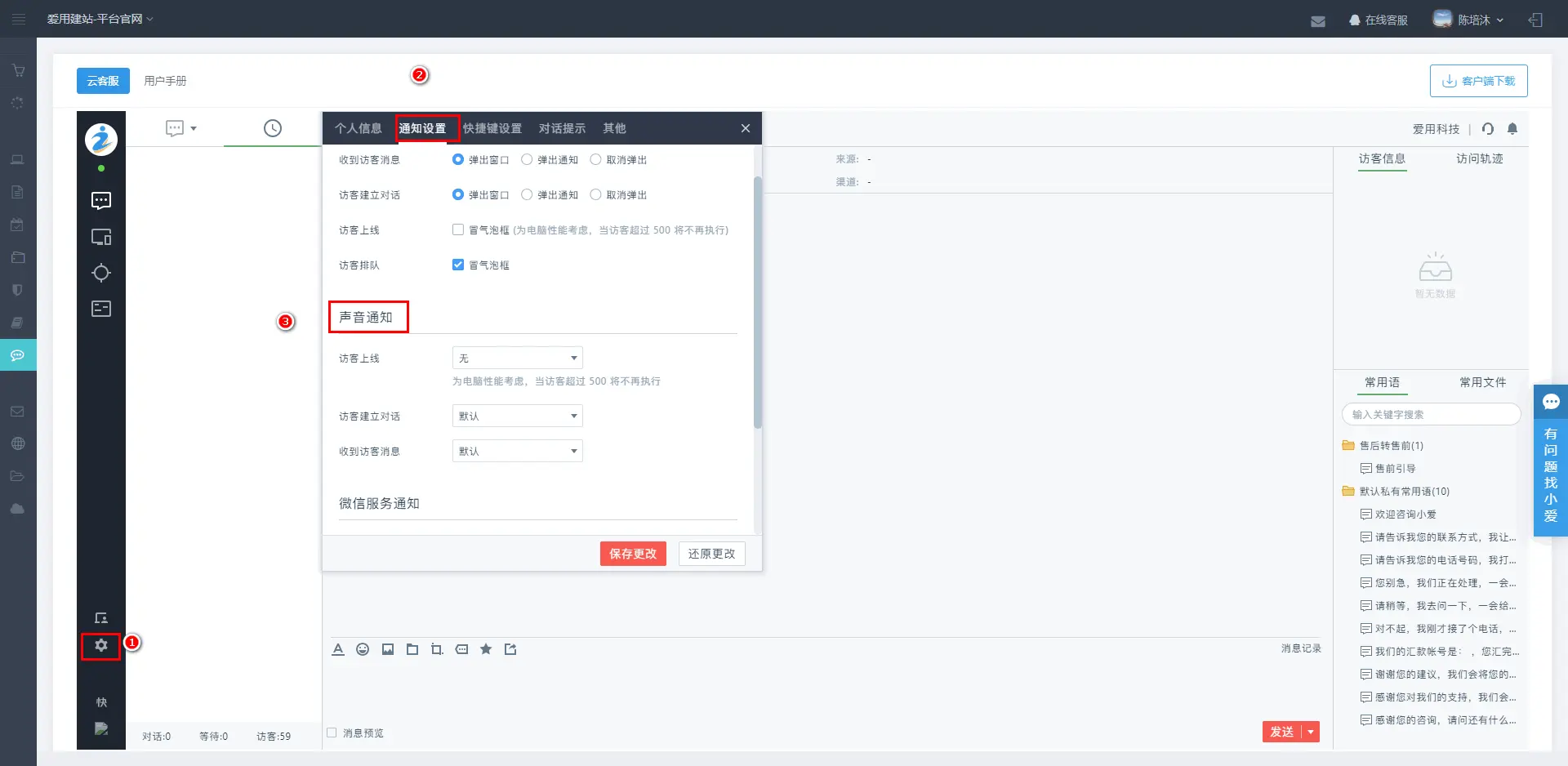The width and height of the screenshot is (1568, 766).
Task: Click the screenshot crop icon in chat toolbar
Action: coord(437,649)
